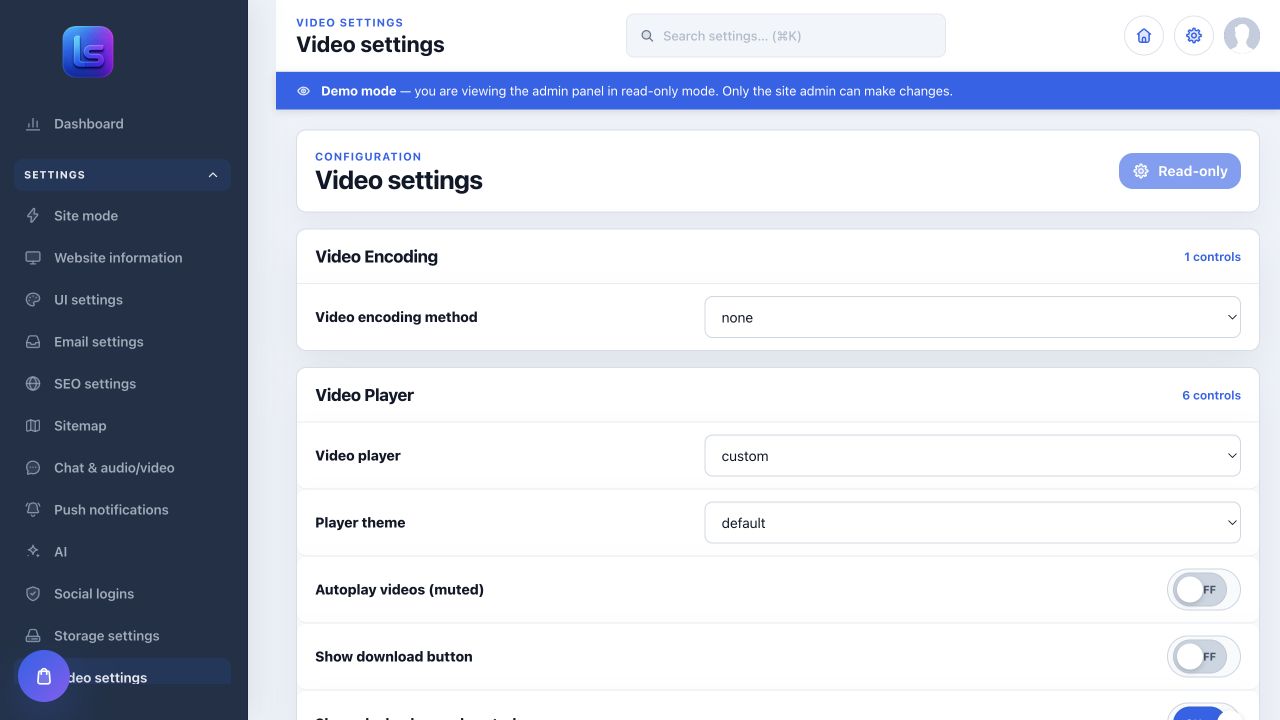Screen dimensions: 1280x720
Task: Click the Chat & audio/video bubble icon
Action: tap(33, 468)
